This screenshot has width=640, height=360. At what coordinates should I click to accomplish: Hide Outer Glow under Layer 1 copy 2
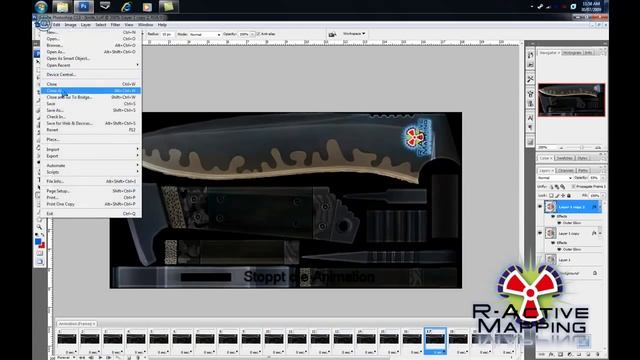coord(560,223)
